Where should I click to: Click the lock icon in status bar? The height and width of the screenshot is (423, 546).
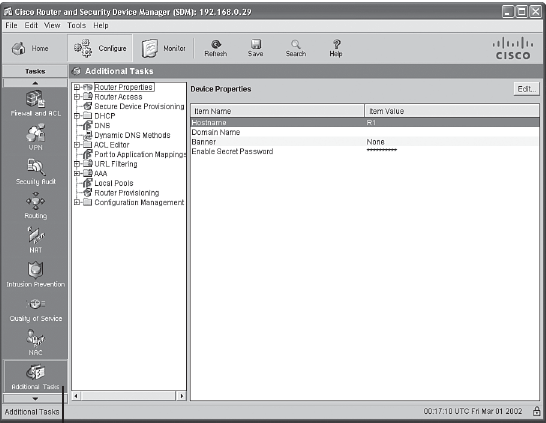[x=537, y=412]
